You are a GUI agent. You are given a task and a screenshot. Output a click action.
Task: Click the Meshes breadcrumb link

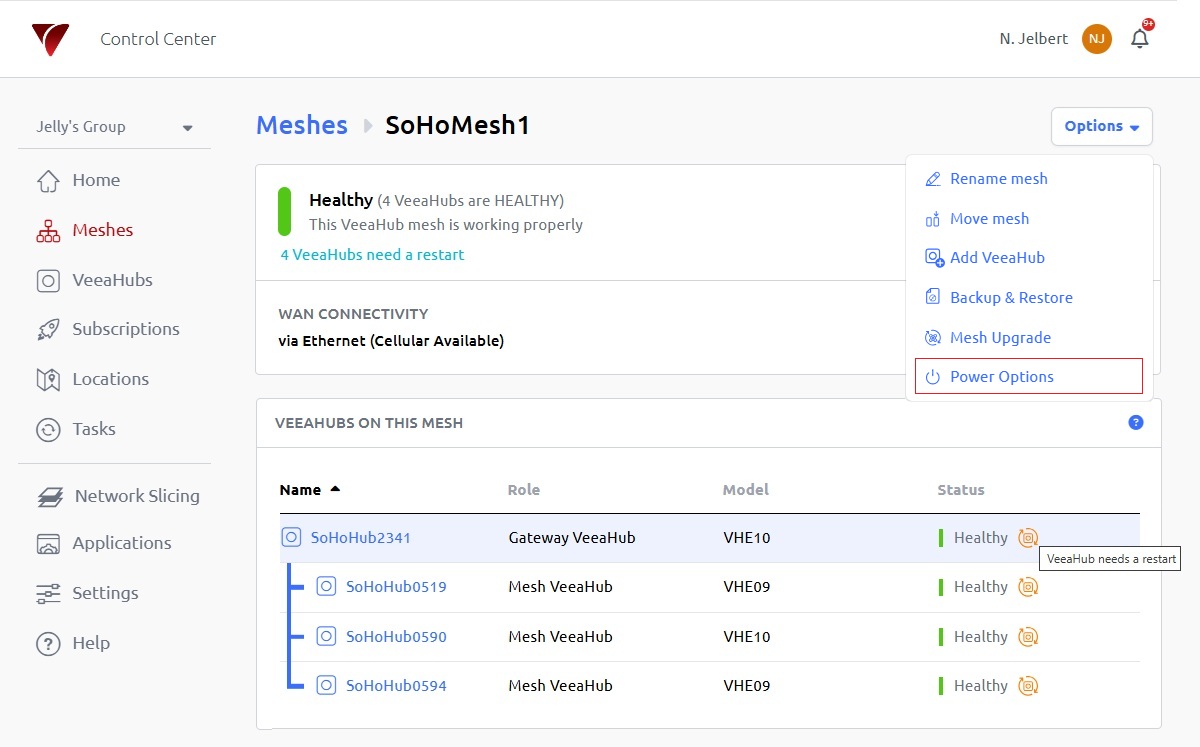302,125
